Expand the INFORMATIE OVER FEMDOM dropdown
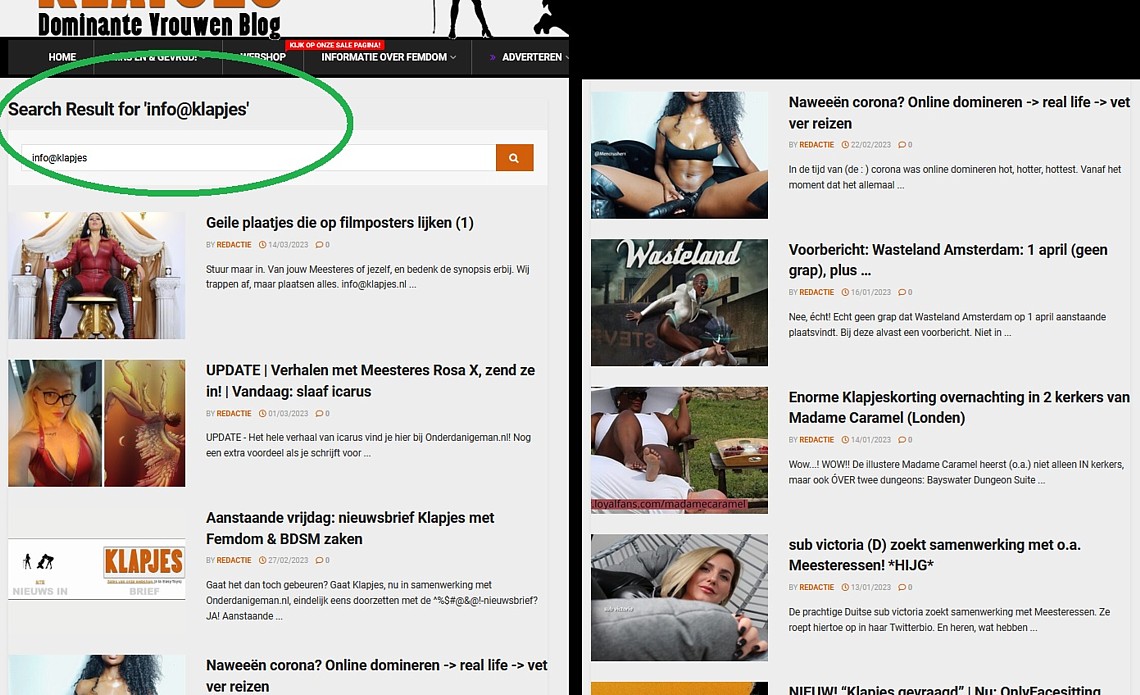 (388, 57)
